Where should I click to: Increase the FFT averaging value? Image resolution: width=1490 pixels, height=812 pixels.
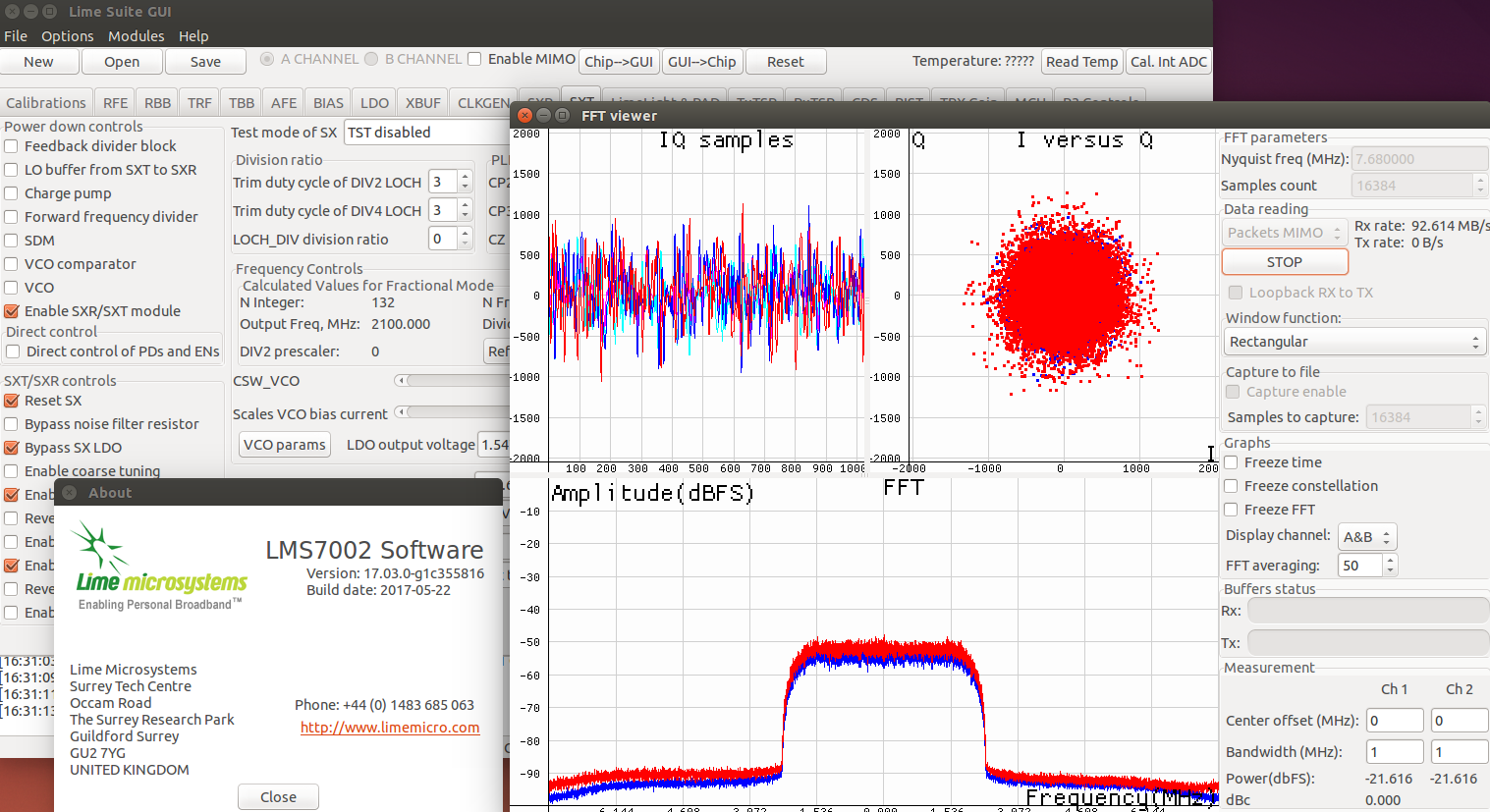point(1390,560)
